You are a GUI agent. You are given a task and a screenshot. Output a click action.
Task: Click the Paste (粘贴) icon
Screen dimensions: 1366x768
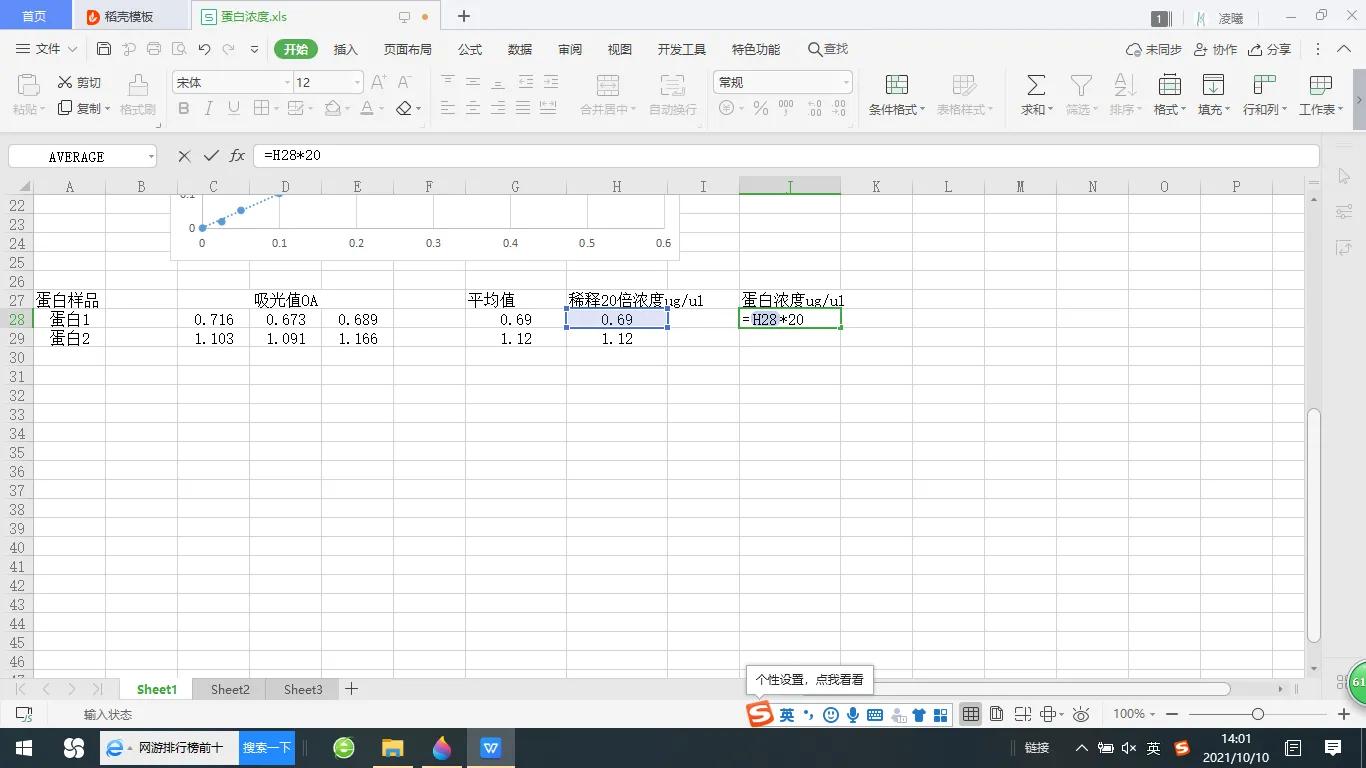pyautogui.click(x=27, y=85)
